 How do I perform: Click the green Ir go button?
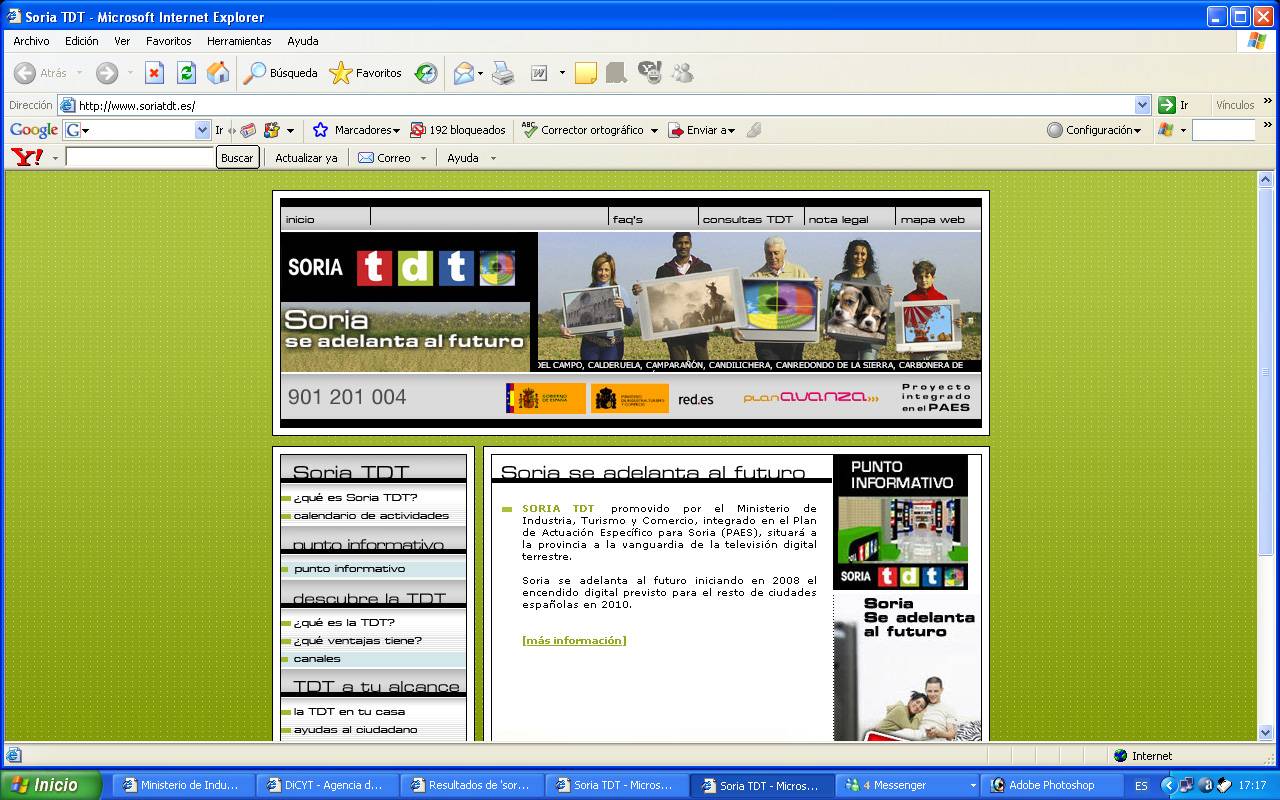[1175, 105]
